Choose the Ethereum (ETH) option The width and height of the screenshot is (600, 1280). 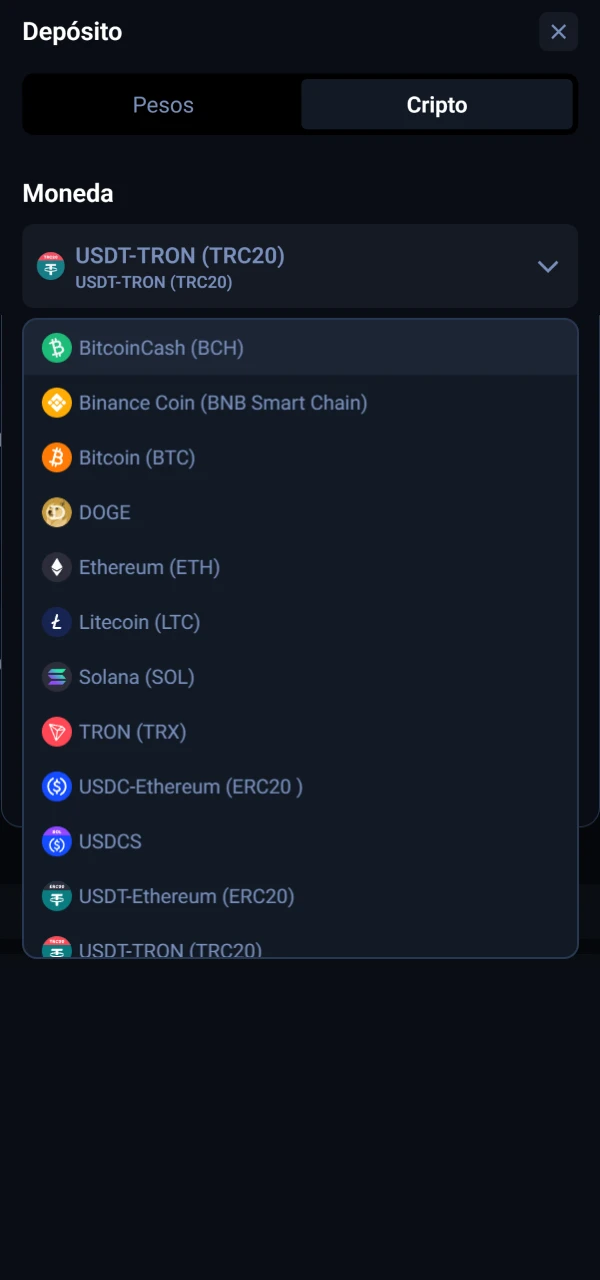(x=150, y=567)
